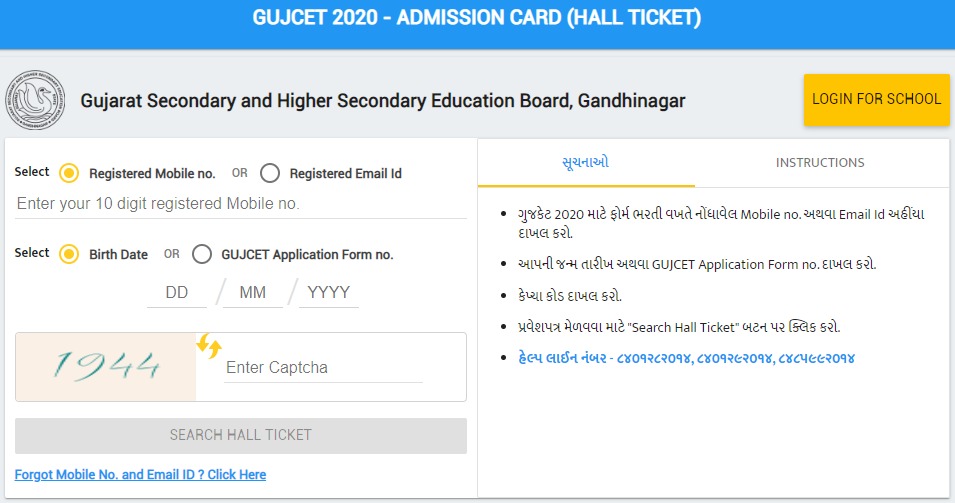Click the MM month input field
955x503 pixels.
point(253,293)
